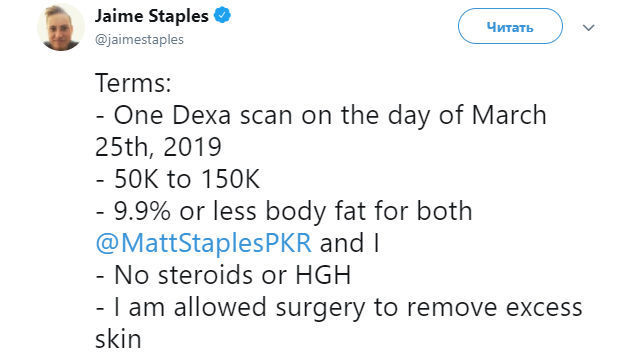Click the Читать follow button
The height and width of the screenshot is (360, 633).
pyautogui.click(x=510, y=27)
